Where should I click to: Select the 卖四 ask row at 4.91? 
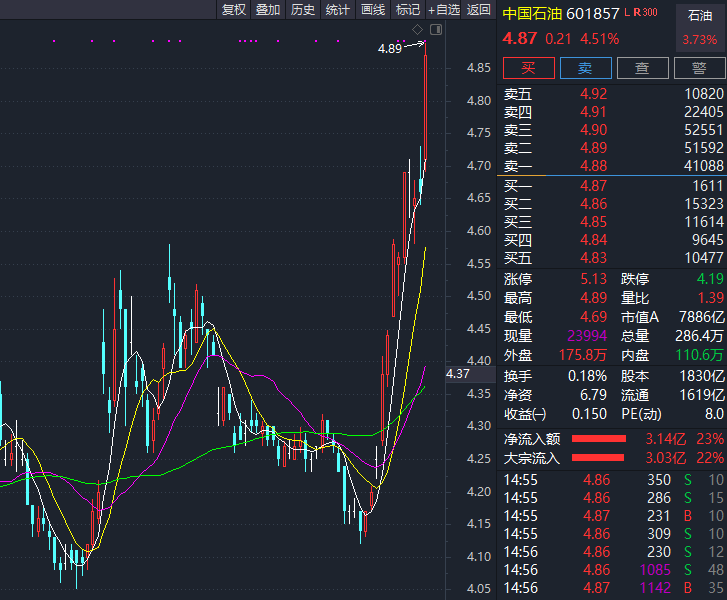click(613, 112)
